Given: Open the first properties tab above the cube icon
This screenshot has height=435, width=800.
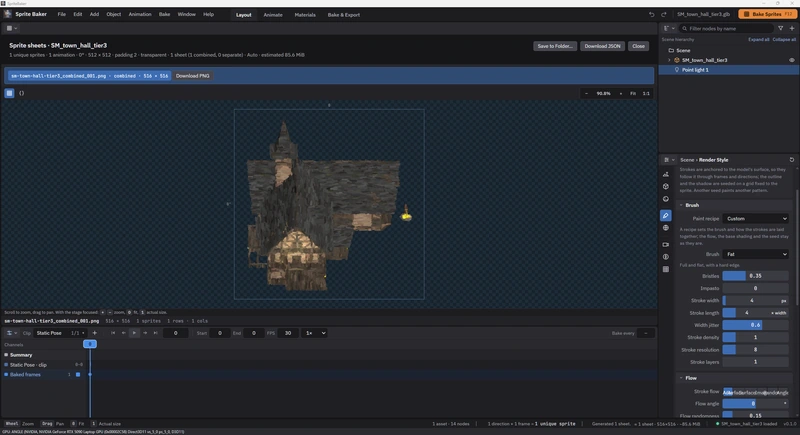Looking at the screenshot, I should pyautogui.click(x=666, y=174).
